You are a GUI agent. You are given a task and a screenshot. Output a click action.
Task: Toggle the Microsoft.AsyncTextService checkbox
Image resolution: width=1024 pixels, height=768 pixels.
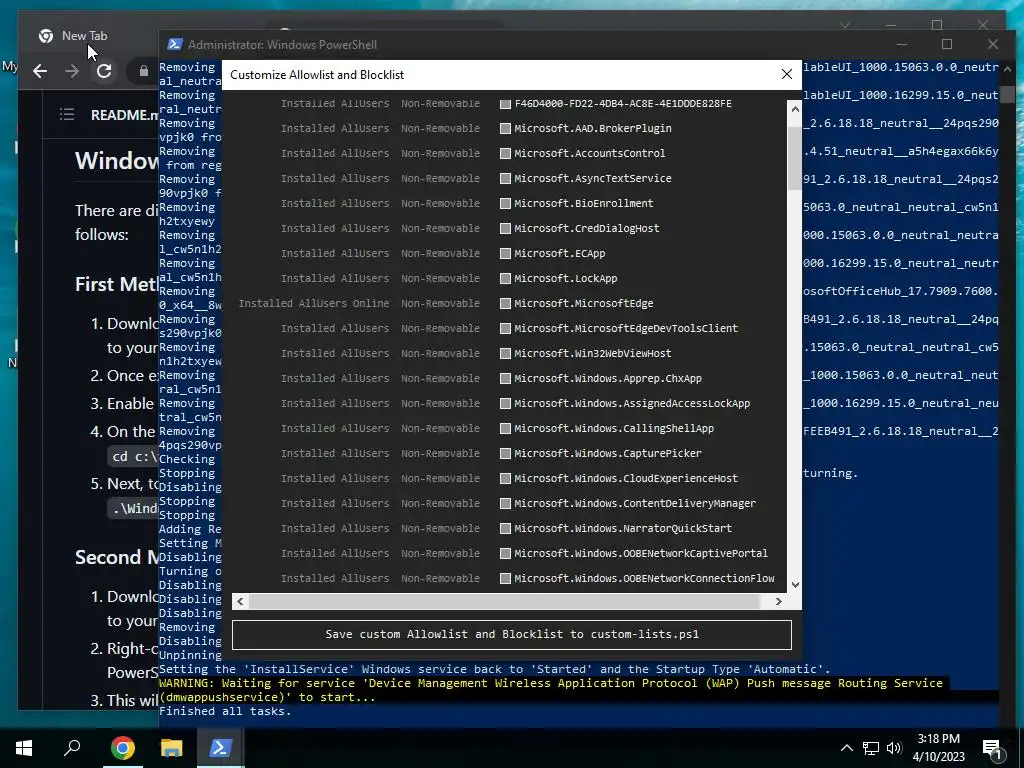[505, 178]
